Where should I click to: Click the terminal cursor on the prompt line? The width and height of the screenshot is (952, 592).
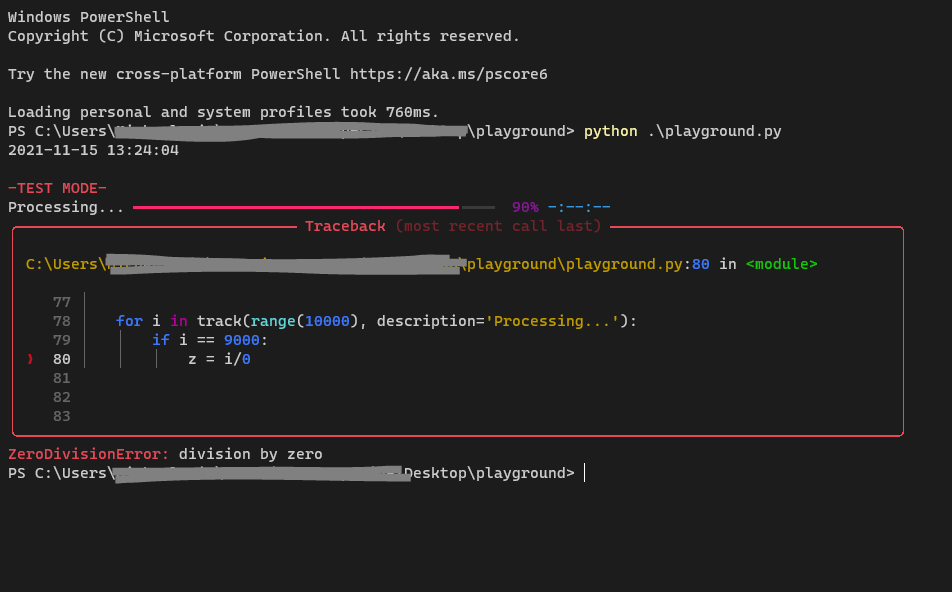click(x=583, y=472)
